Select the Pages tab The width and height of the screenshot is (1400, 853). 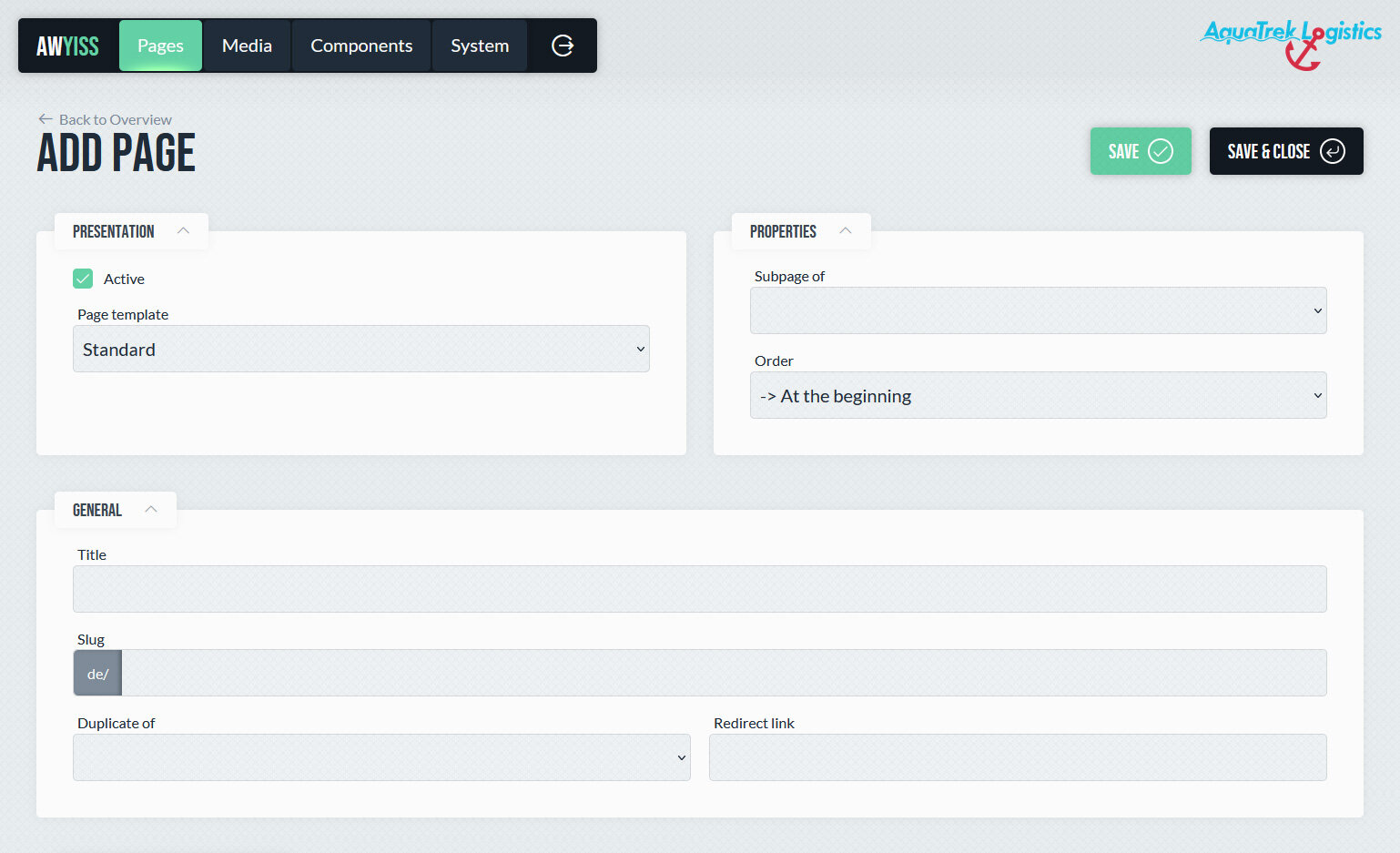[x=160, y=46]
